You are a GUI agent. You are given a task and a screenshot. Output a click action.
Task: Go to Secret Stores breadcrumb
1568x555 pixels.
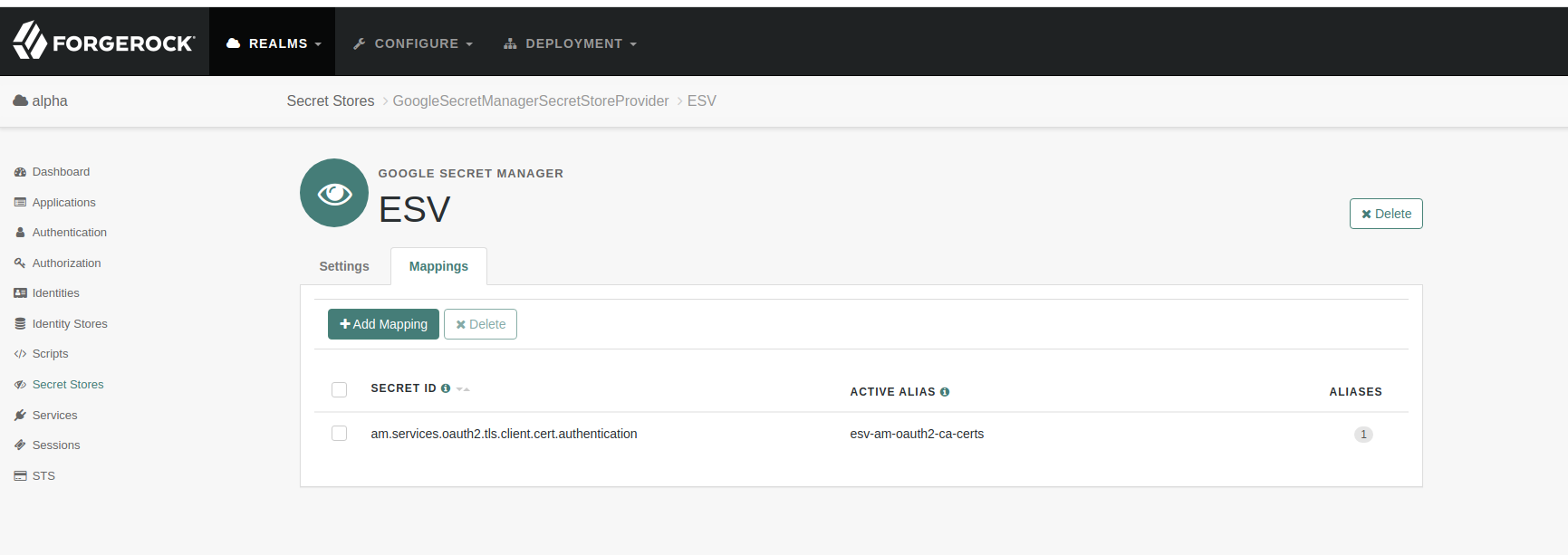pos(331,100)
